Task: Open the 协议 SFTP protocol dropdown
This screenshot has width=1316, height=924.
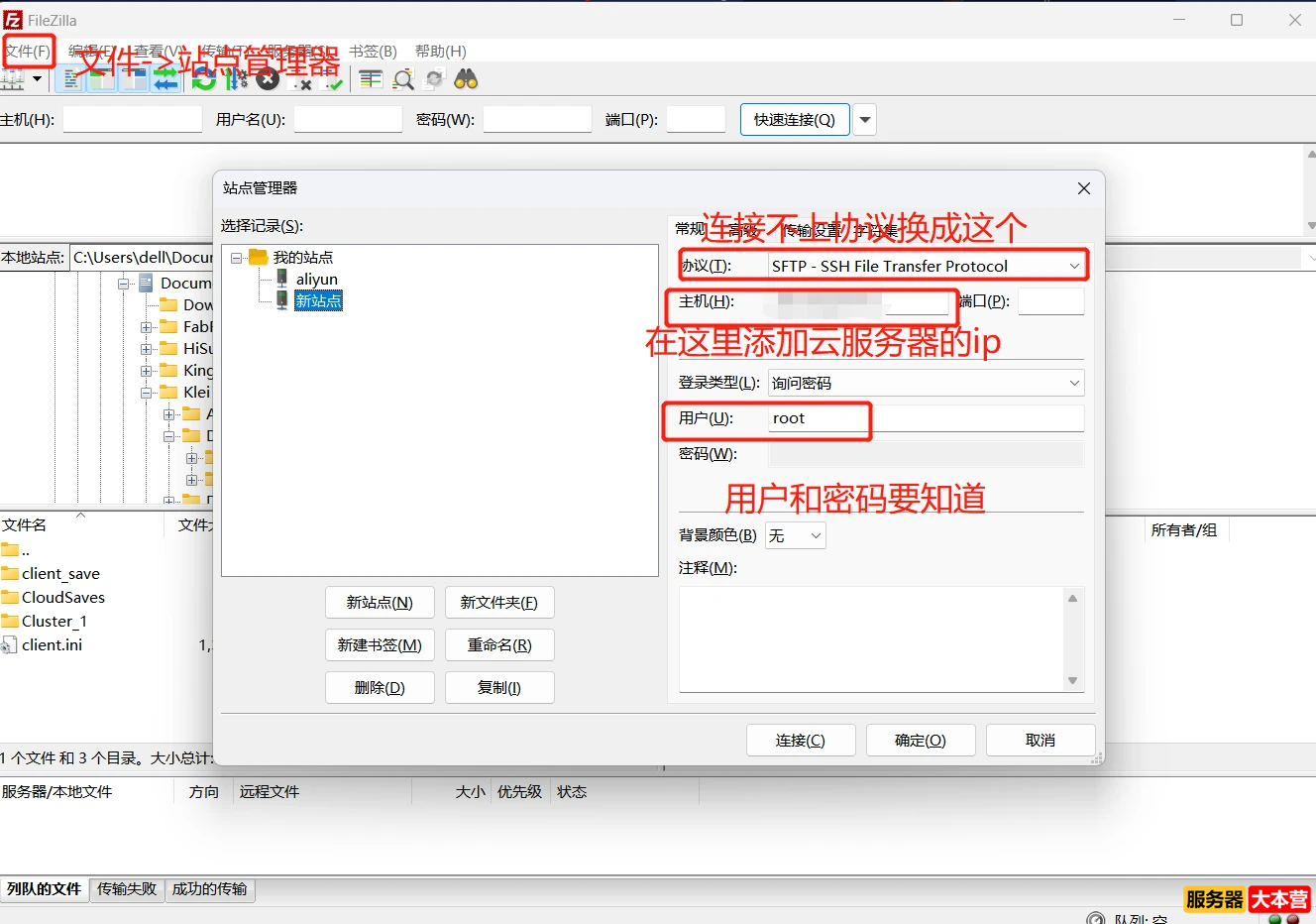Action: pos(926,266)
